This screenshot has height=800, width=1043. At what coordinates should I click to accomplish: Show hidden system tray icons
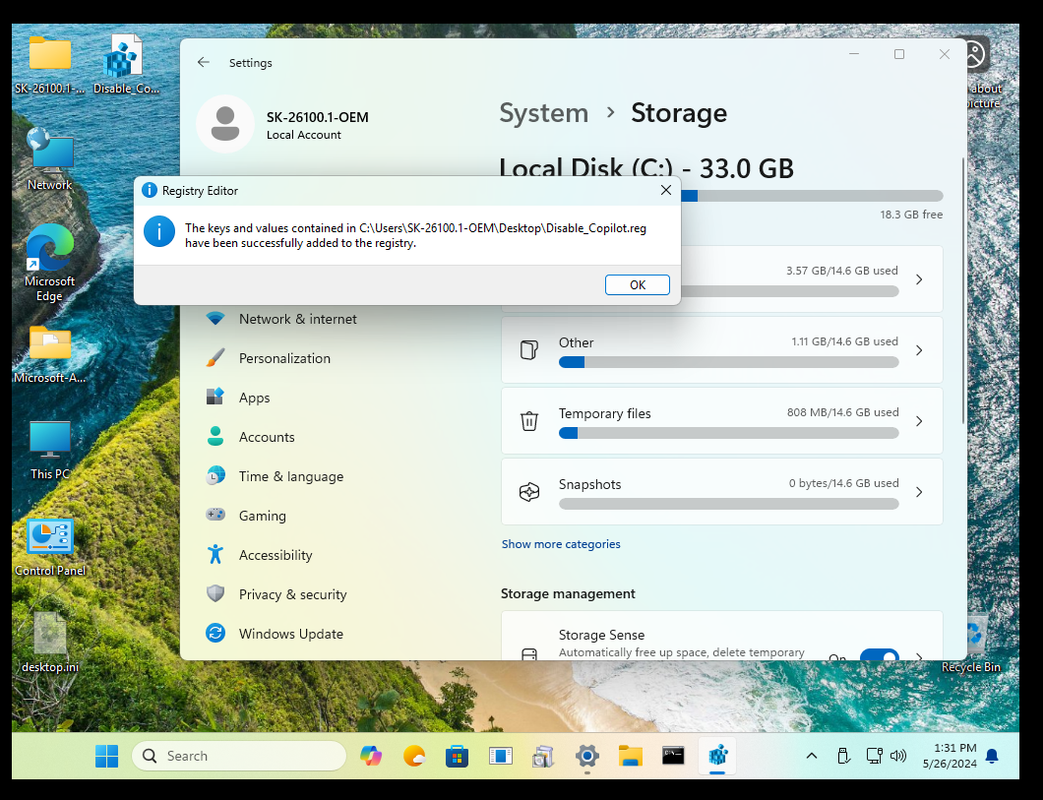[812, 755]
